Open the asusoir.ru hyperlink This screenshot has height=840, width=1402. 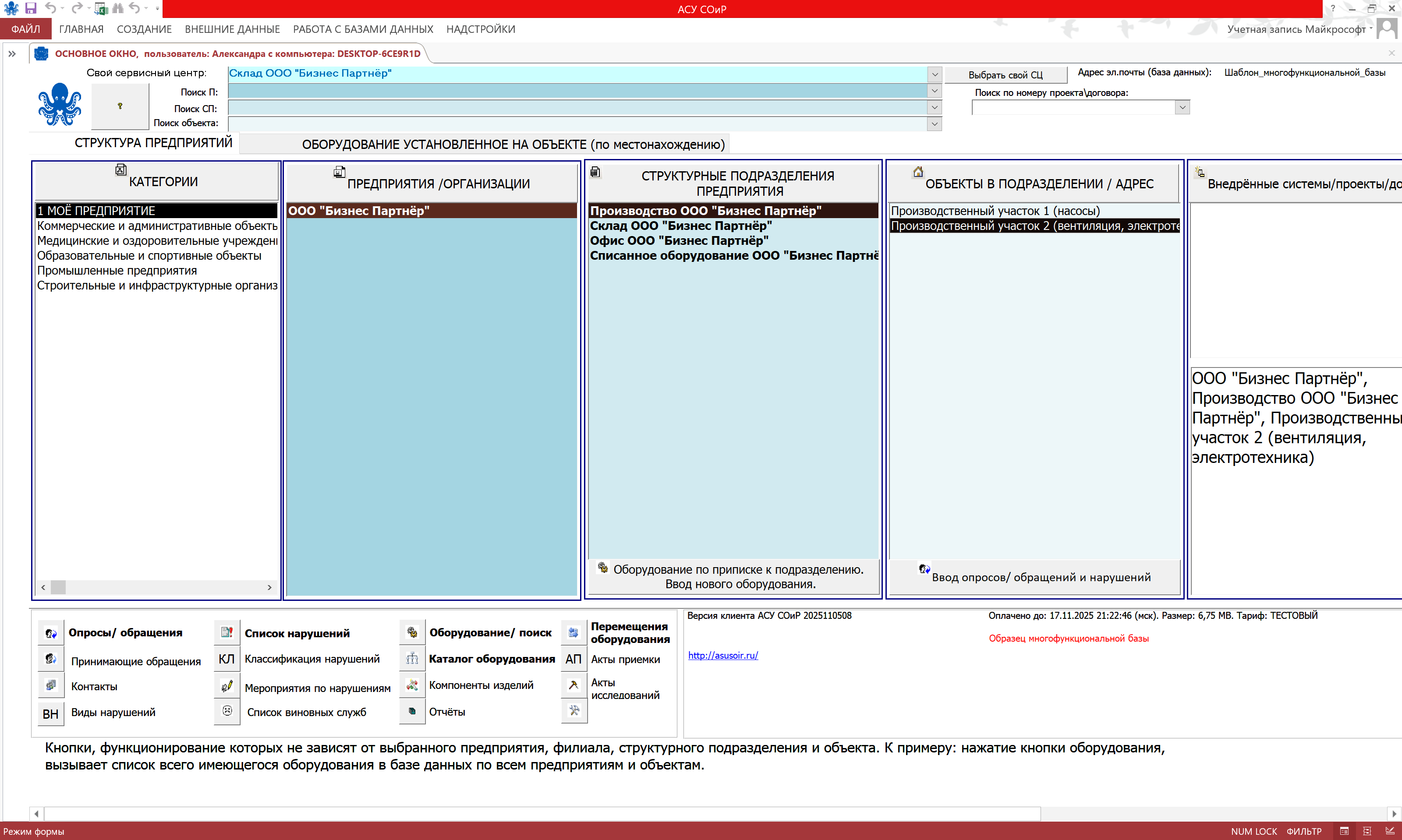(722, 656)
